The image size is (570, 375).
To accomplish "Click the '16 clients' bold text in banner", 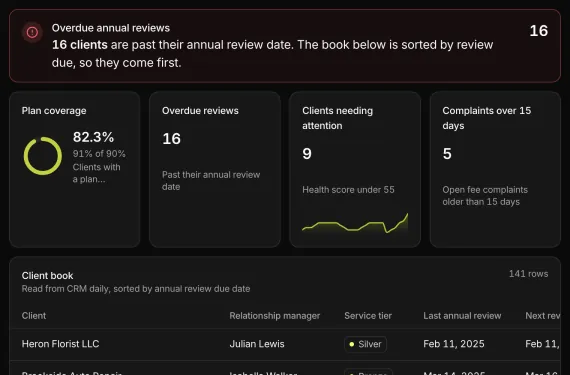I will [x=80, y=45].
